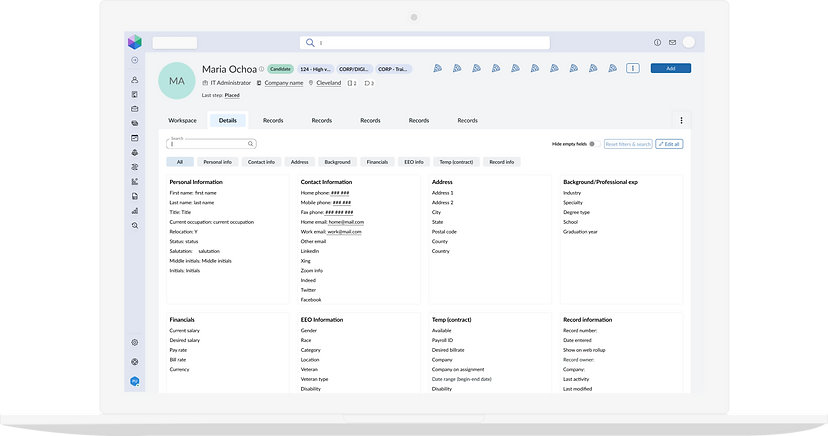Screen dimensions: 828x436
Task: Click the work@mail.com link
Action: pyautogui.click(x=344, y=232)
